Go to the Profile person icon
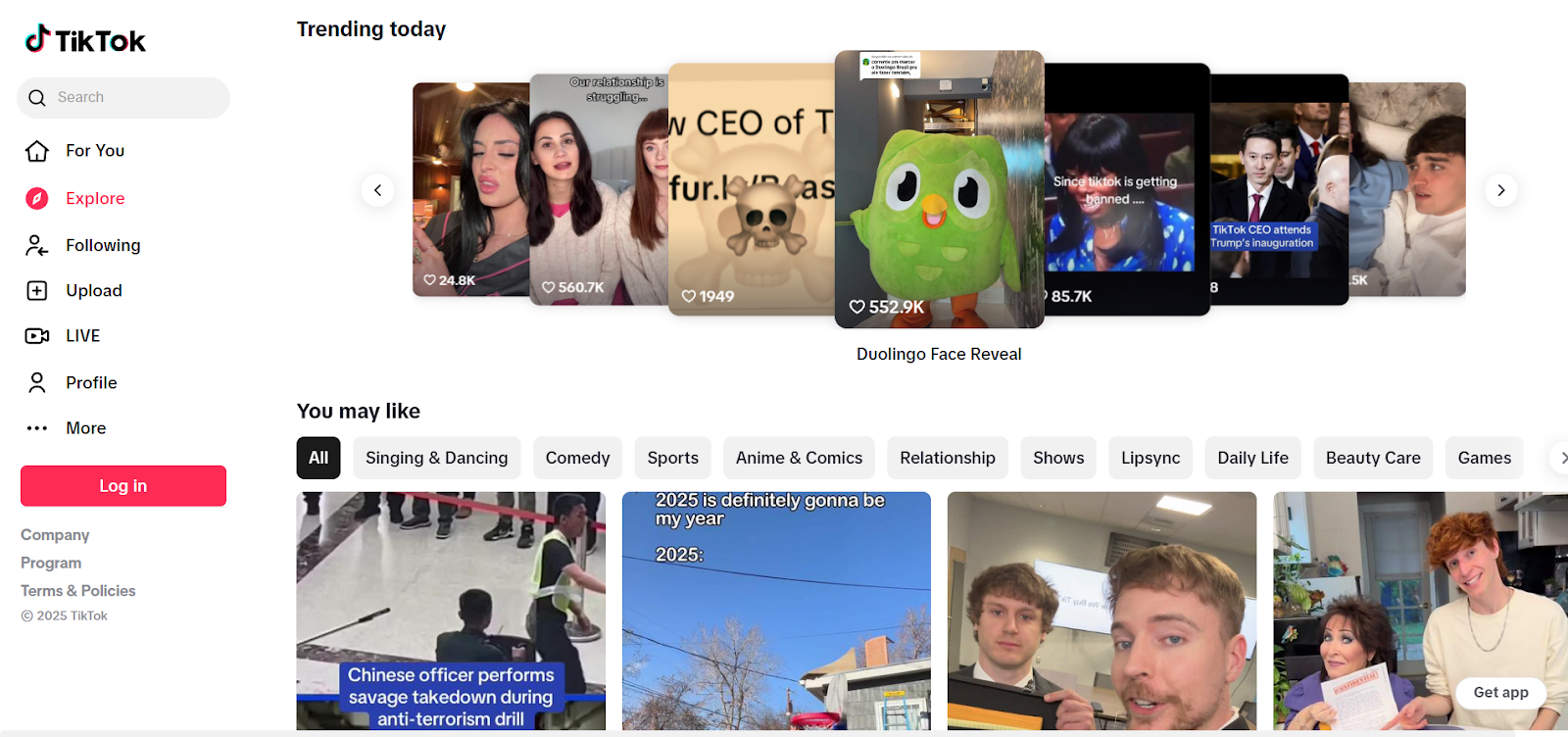This screenshot has width=1568, height=737. click(x=37, y=383)
